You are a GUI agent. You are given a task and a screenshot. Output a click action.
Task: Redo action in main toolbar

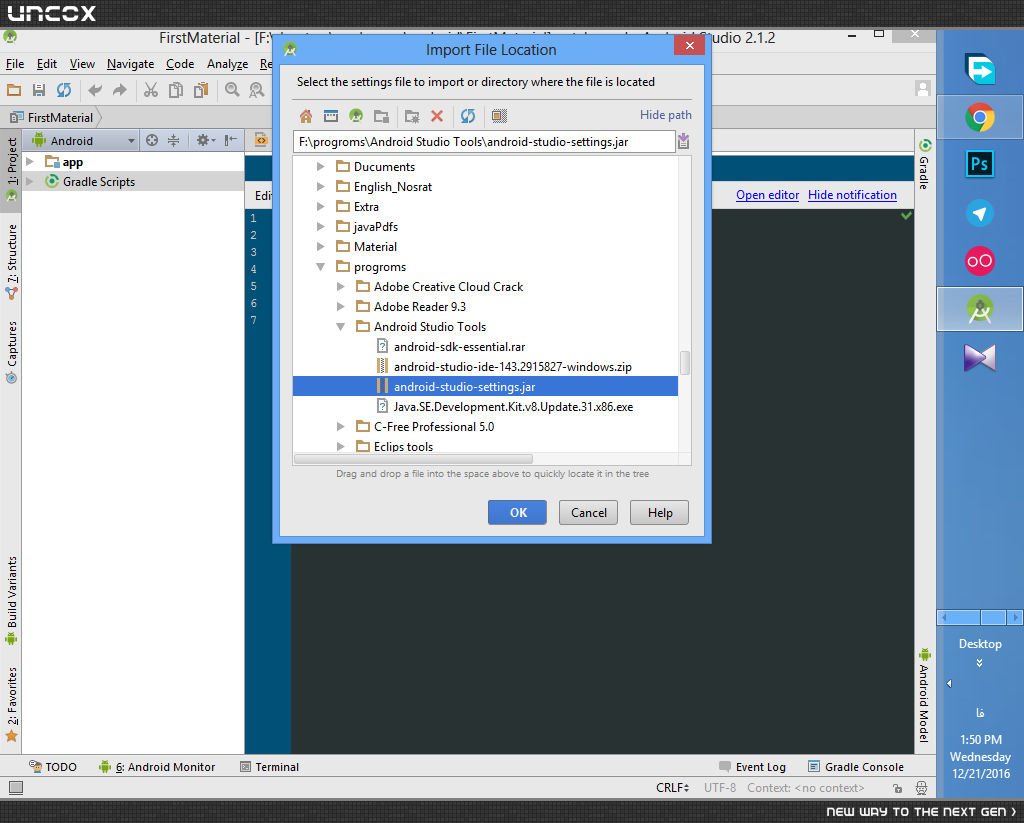[120, 90]
